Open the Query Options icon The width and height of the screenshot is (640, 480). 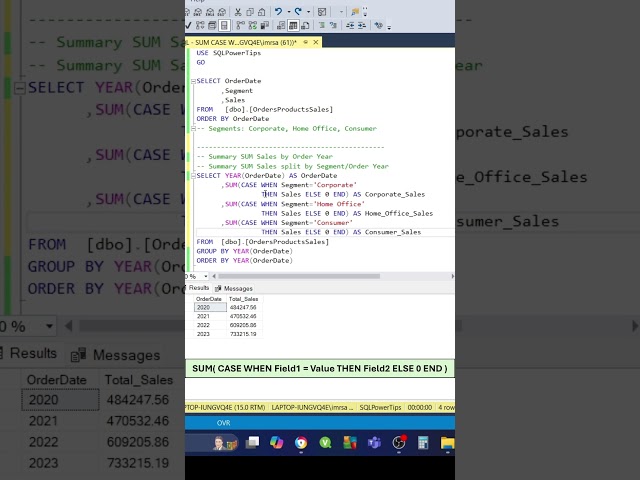(212, 25)
